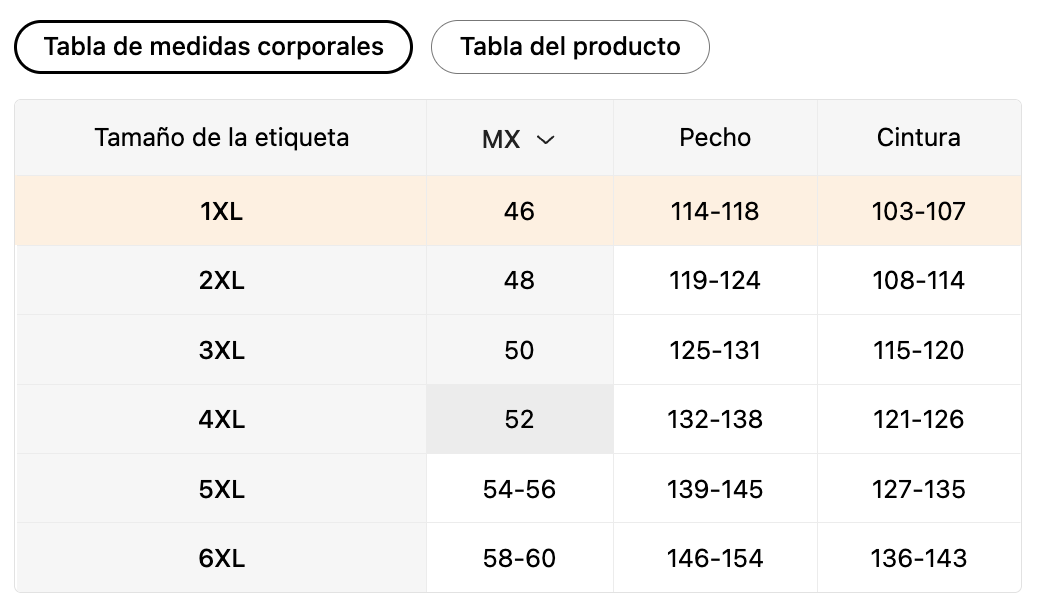Choose the 4XL size label

click(221, 419)
